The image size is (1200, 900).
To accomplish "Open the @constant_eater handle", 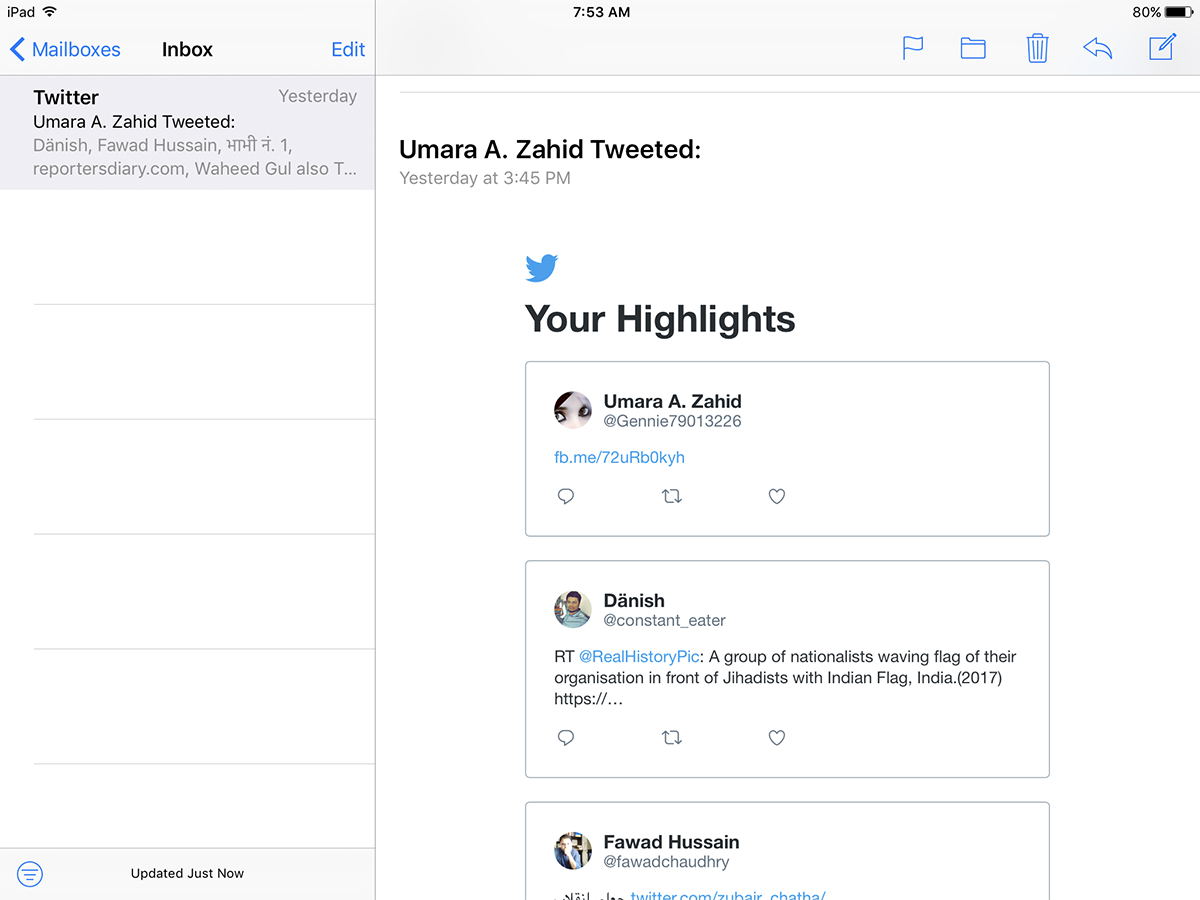I will [x=664, y=620].
